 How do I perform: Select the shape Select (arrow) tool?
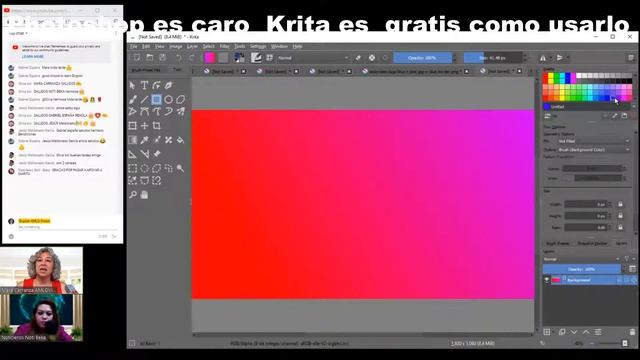132,85
